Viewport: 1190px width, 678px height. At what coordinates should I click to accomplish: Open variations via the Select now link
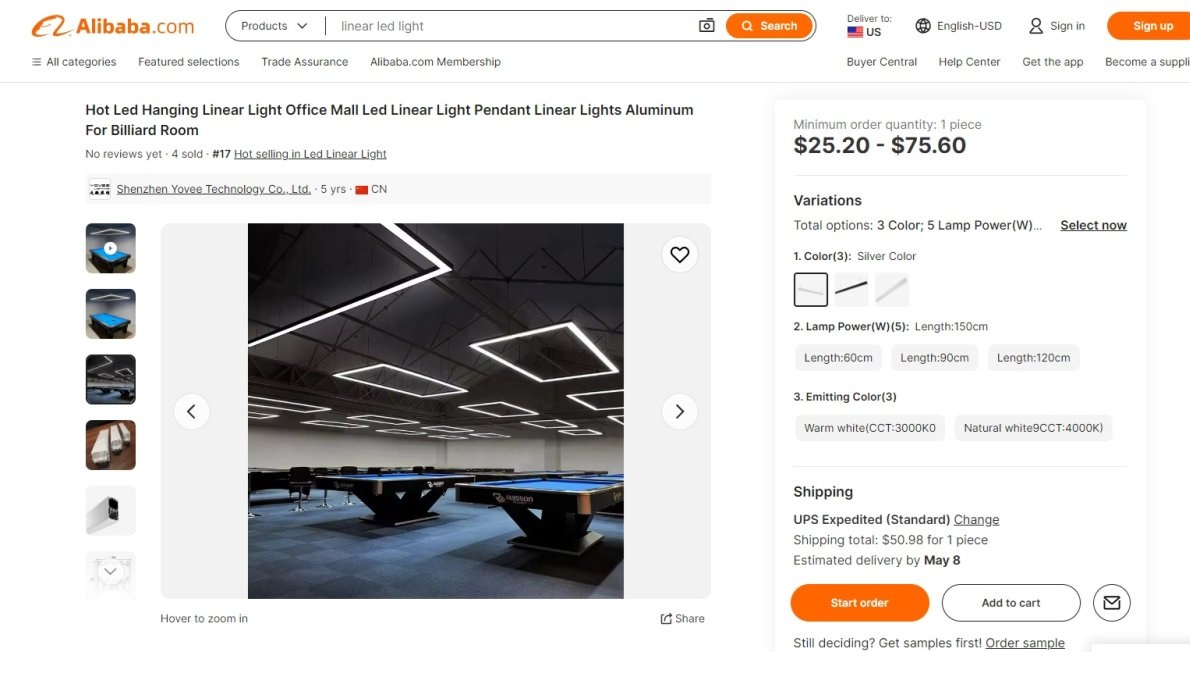(x=1092, y=225)
